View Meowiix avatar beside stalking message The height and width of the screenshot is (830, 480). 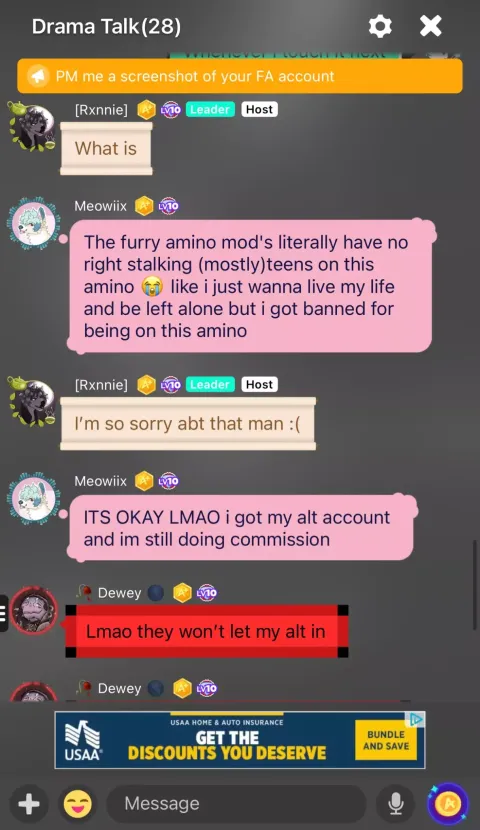[33, 224]
